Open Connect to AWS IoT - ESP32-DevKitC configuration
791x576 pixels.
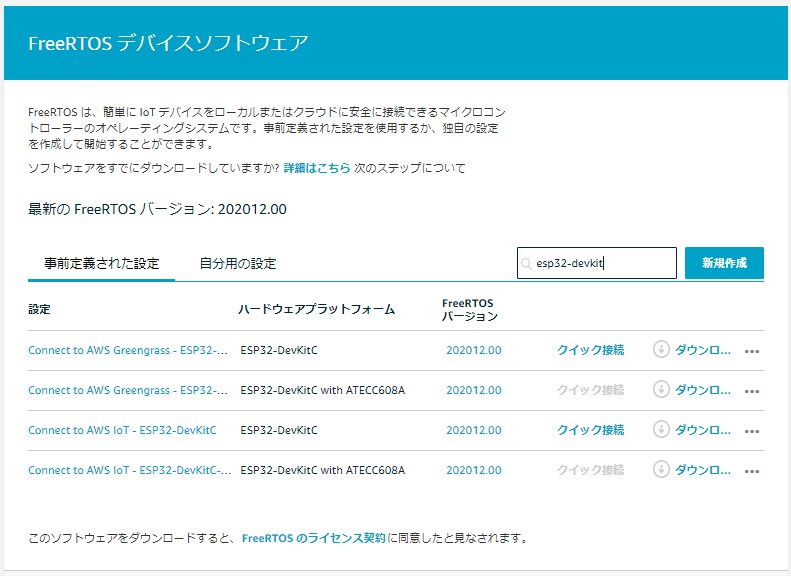point(122,430)
